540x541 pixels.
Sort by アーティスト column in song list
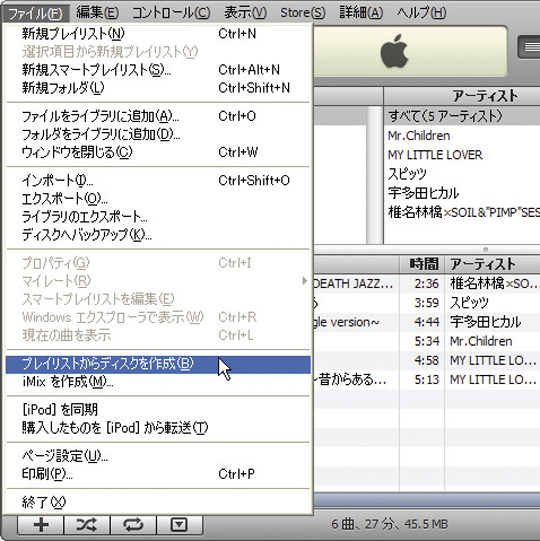click(x=492, y=264)
